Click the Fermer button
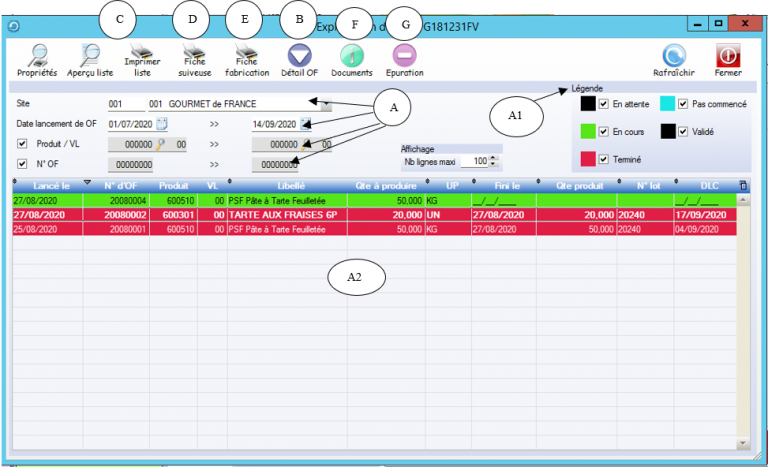Viewport: 768px width, 467px height. click(x=728, y=55)
